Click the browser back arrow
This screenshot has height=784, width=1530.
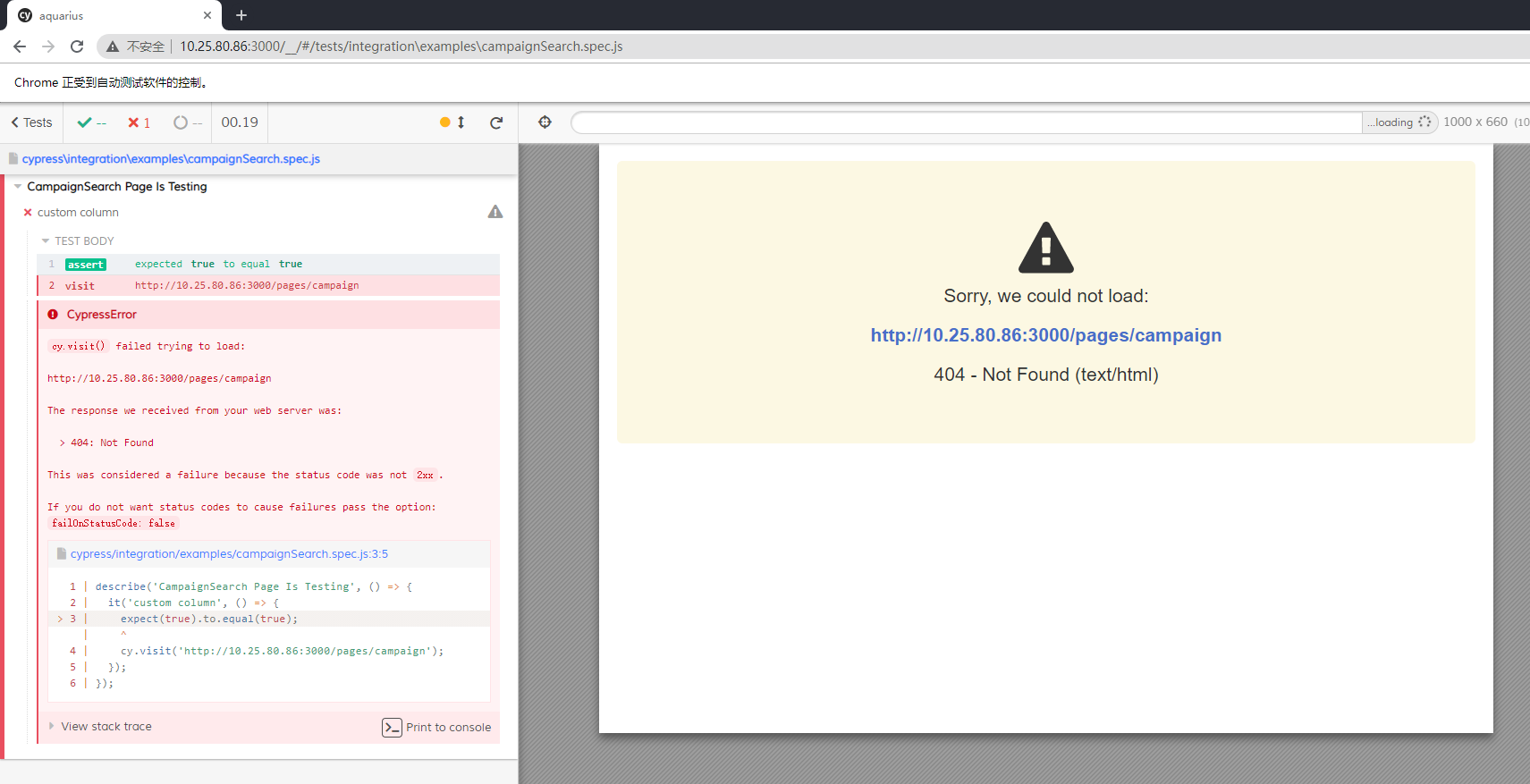coord(20,46)
